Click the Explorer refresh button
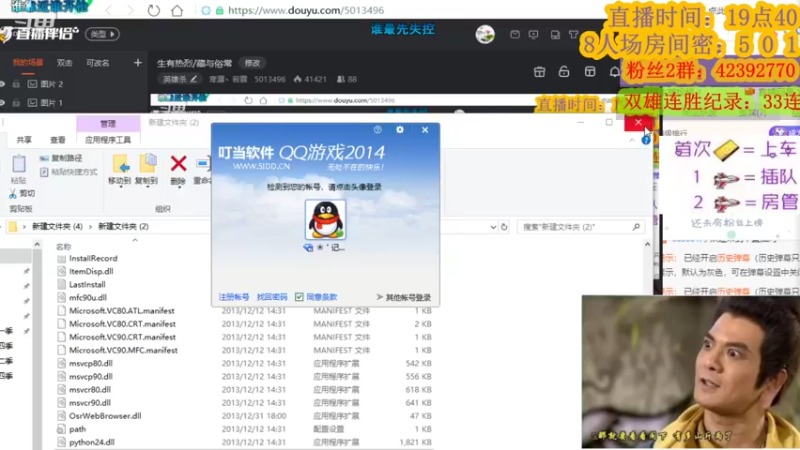 (x=504, y=227)
